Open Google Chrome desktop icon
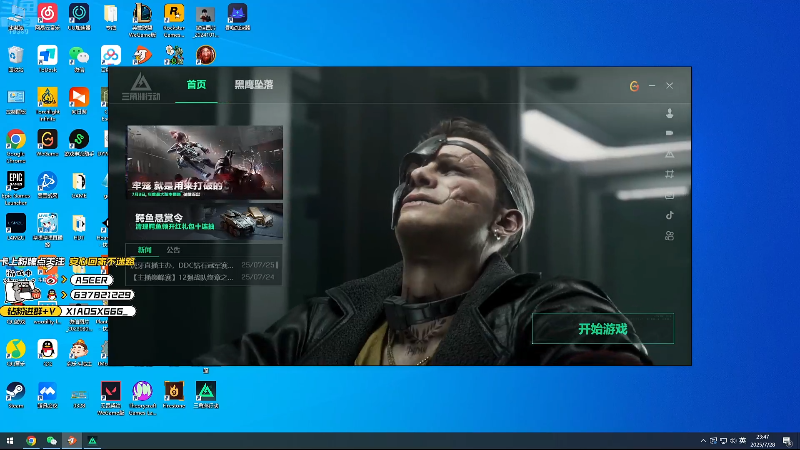The image size is (800, 450). 16,145
